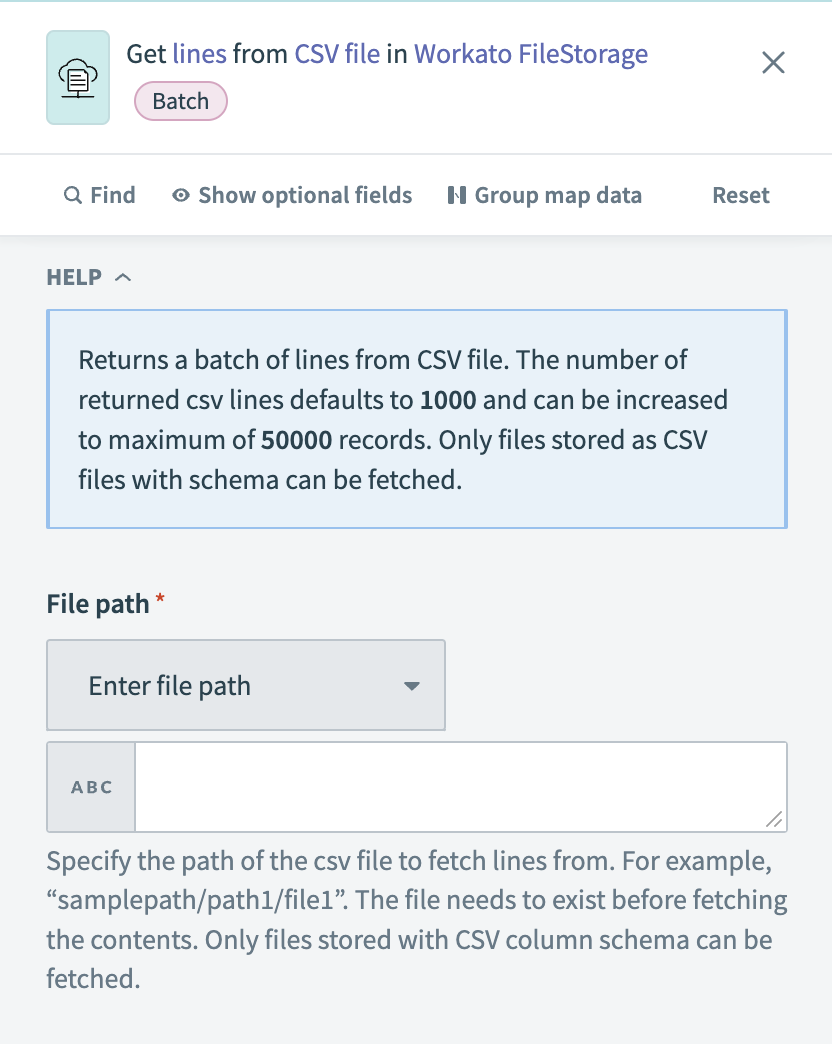Click the Workato FileStorage connector icon
832x1044 pixels.
(x=77, y=77)
